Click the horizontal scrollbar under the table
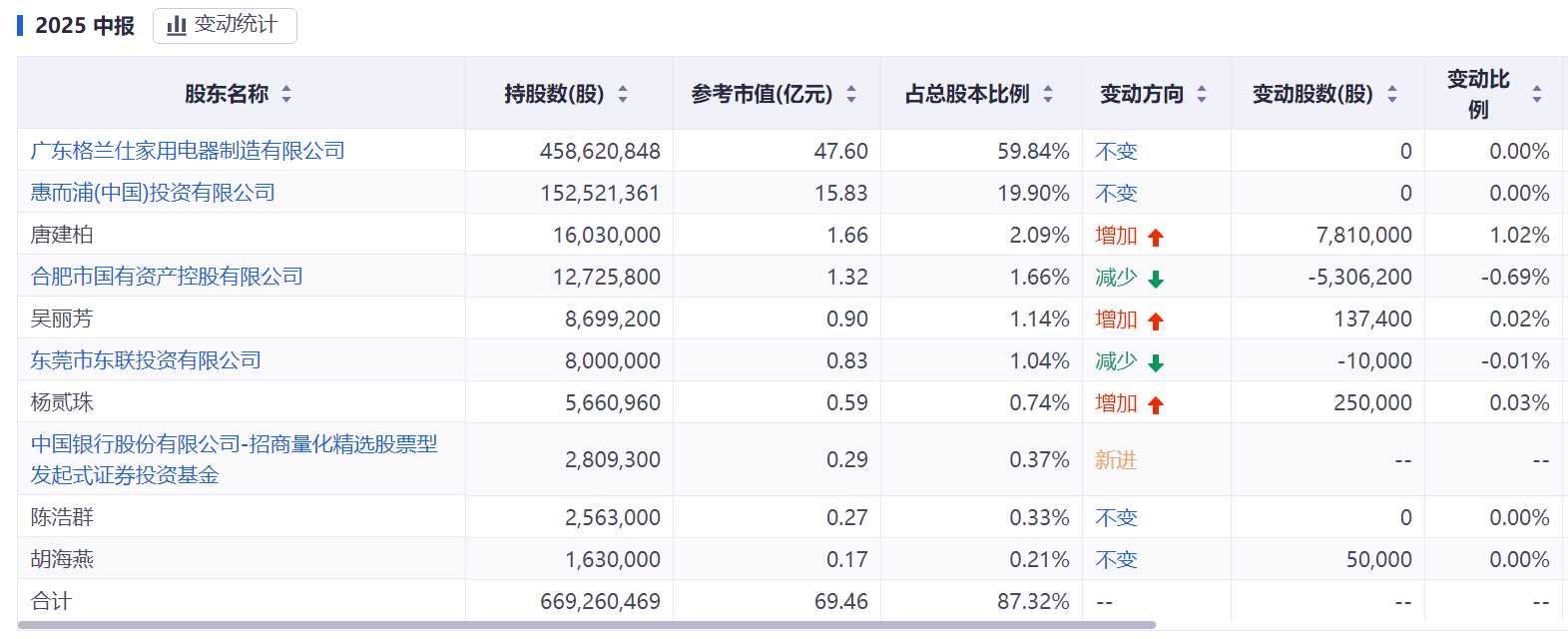Screen dimensions: 1568x639 (x=587, y=625)
